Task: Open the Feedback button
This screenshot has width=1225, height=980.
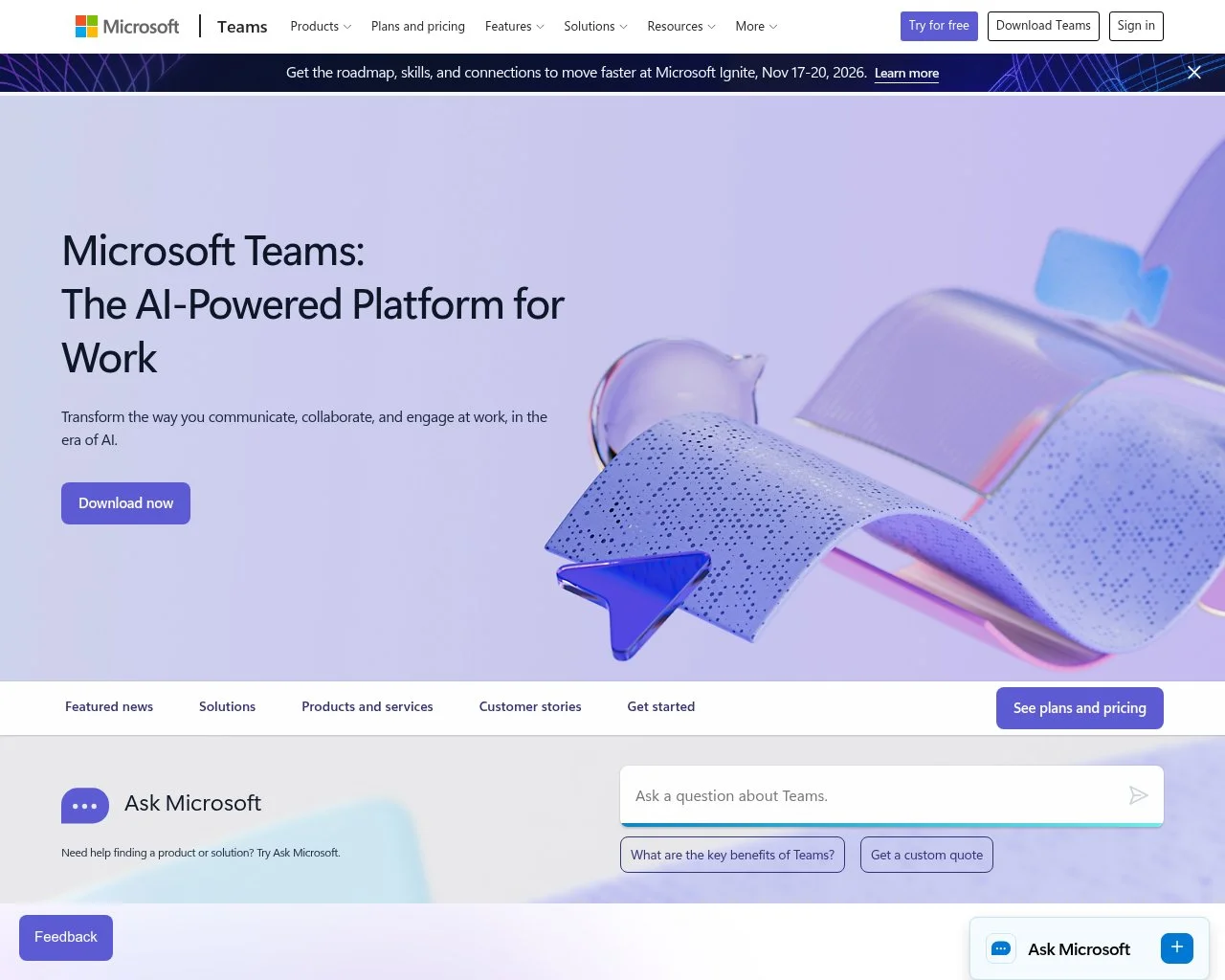Action: (x=66, y=938)
